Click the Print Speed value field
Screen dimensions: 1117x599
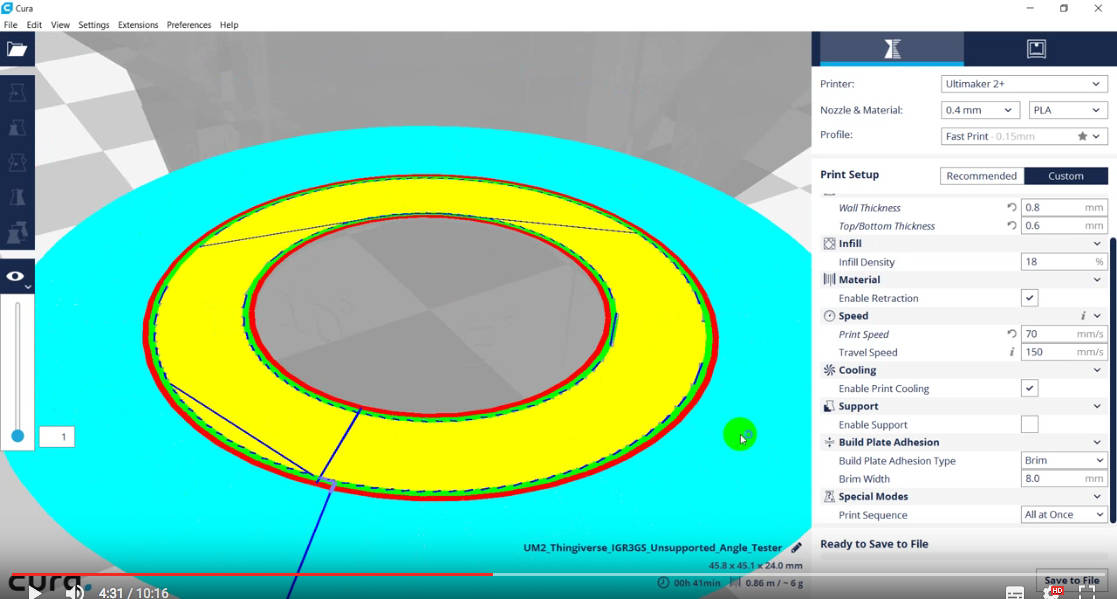[1064, 333]
